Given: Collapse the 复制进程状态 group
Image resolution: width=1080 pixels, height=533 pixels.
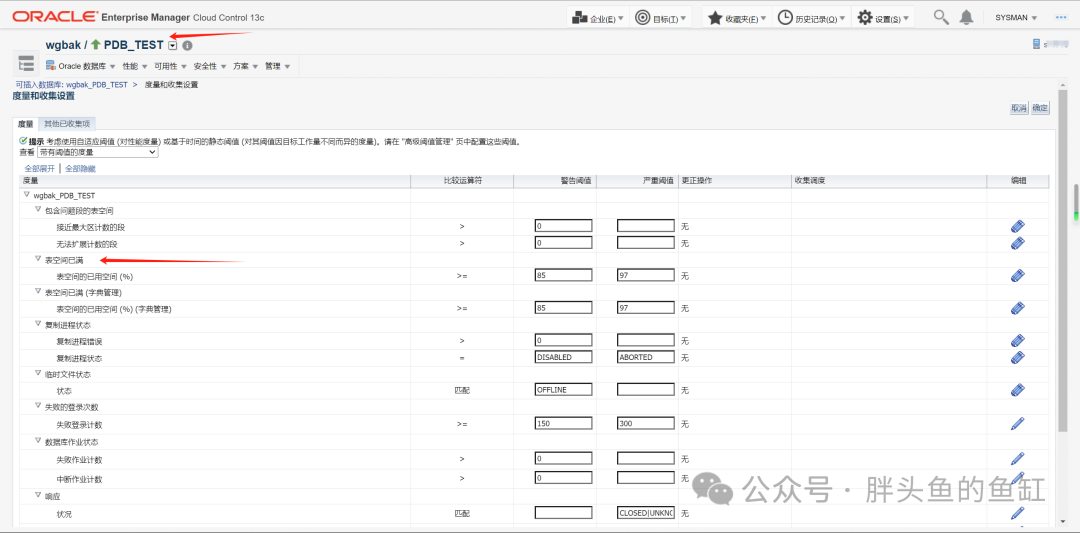Looking at the screenshot, I should click(38, 324).
